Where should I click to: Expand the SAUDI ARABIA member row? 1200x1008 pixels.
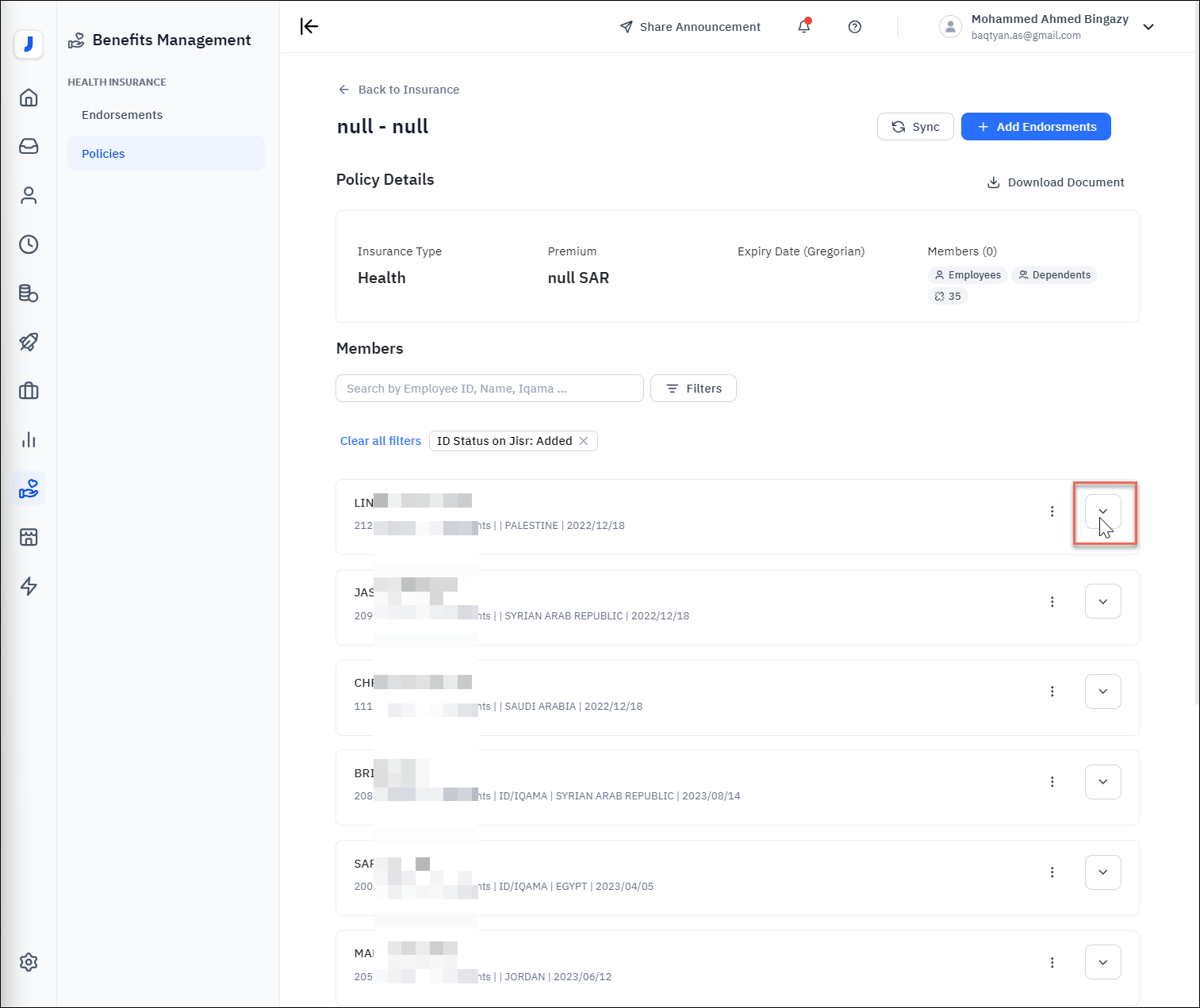(1102, 692)
